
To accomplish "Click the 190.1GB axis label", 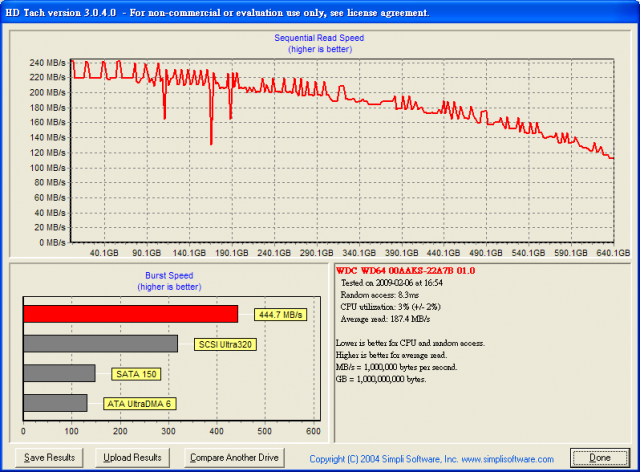I will (x=231, y=253).
